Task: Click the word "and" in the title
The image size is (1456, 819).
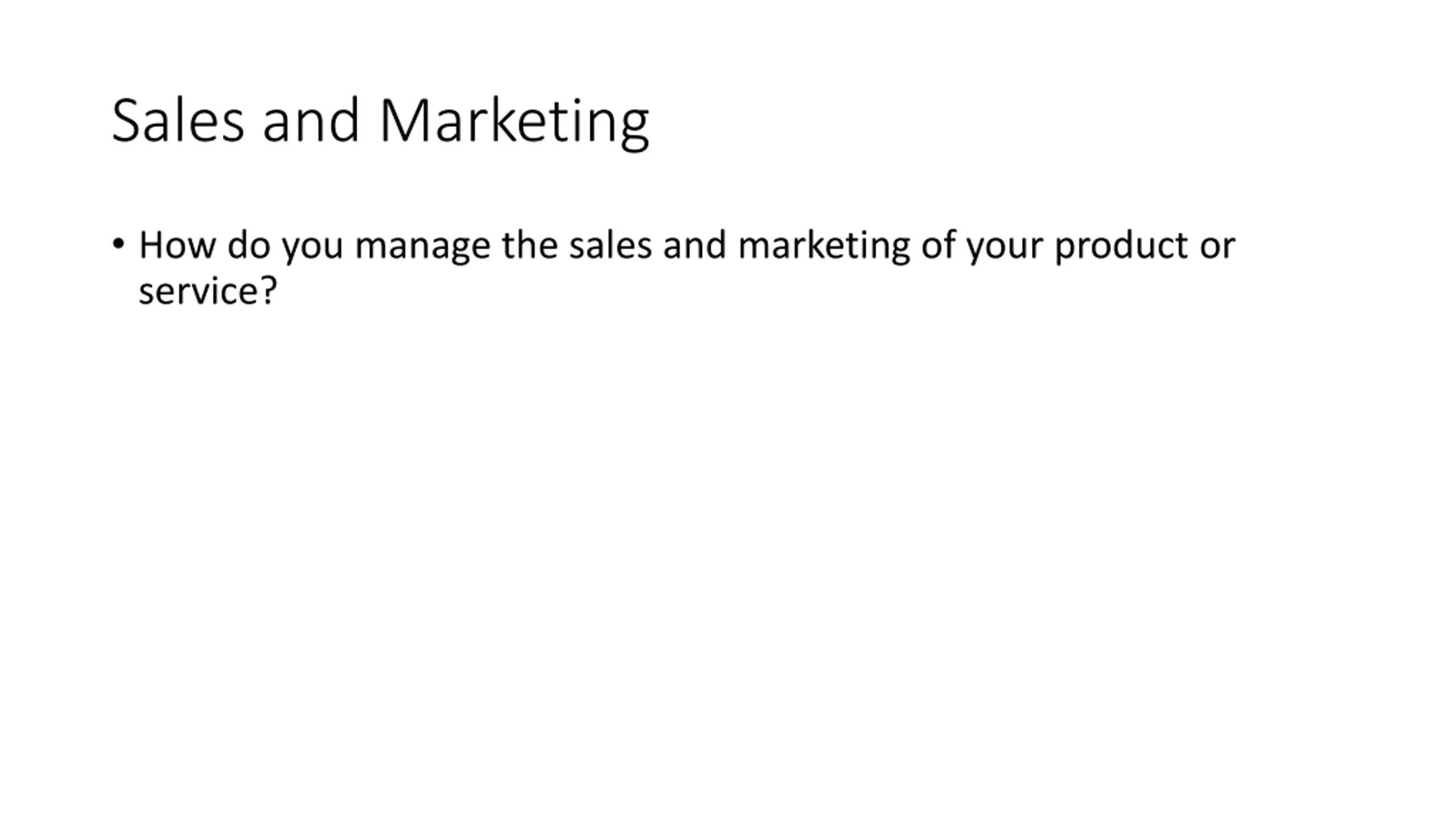Action: pyautogui.click(x=311, y=121)
